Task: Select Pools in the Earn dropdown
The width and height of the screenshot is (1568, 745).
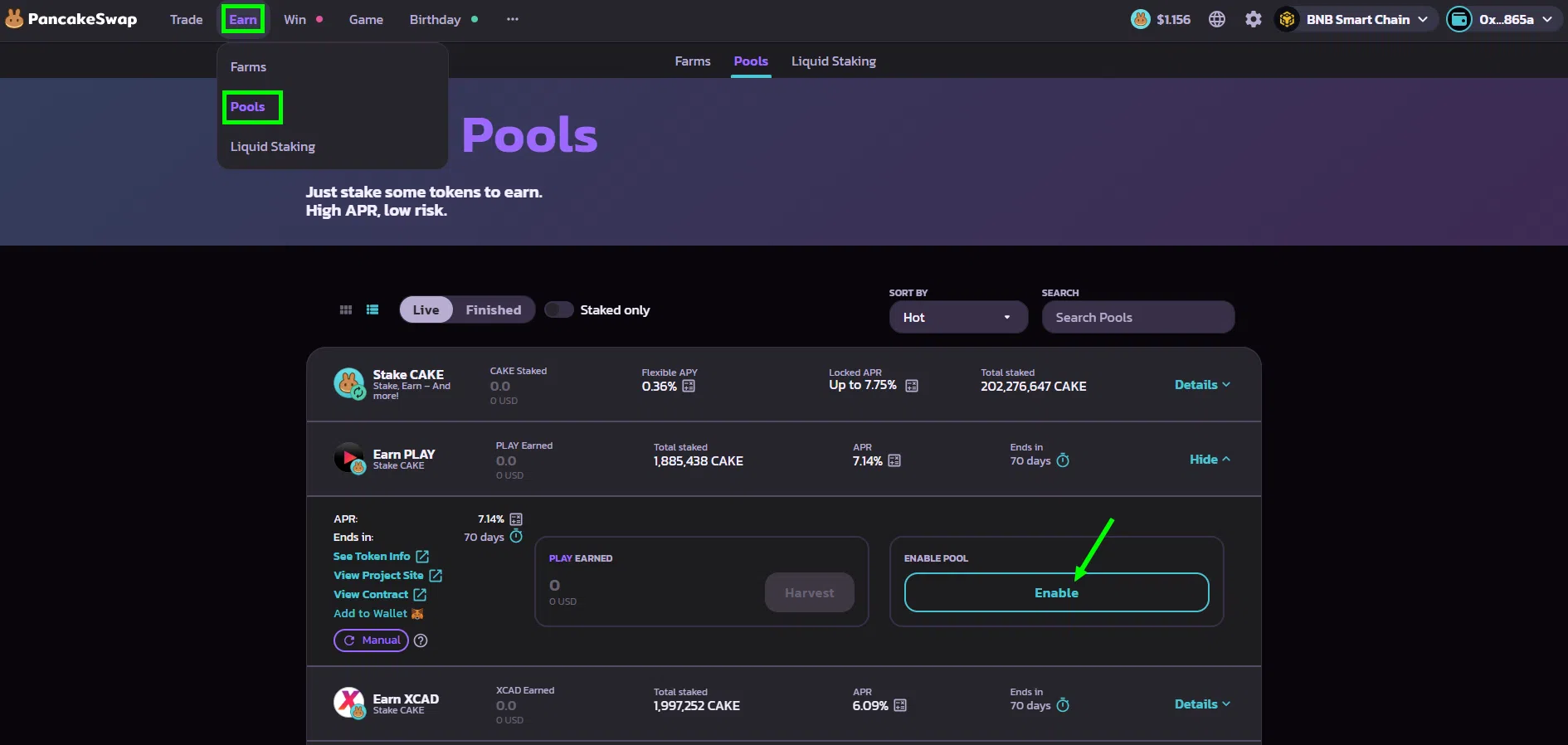Action: [x=248, y=107]
